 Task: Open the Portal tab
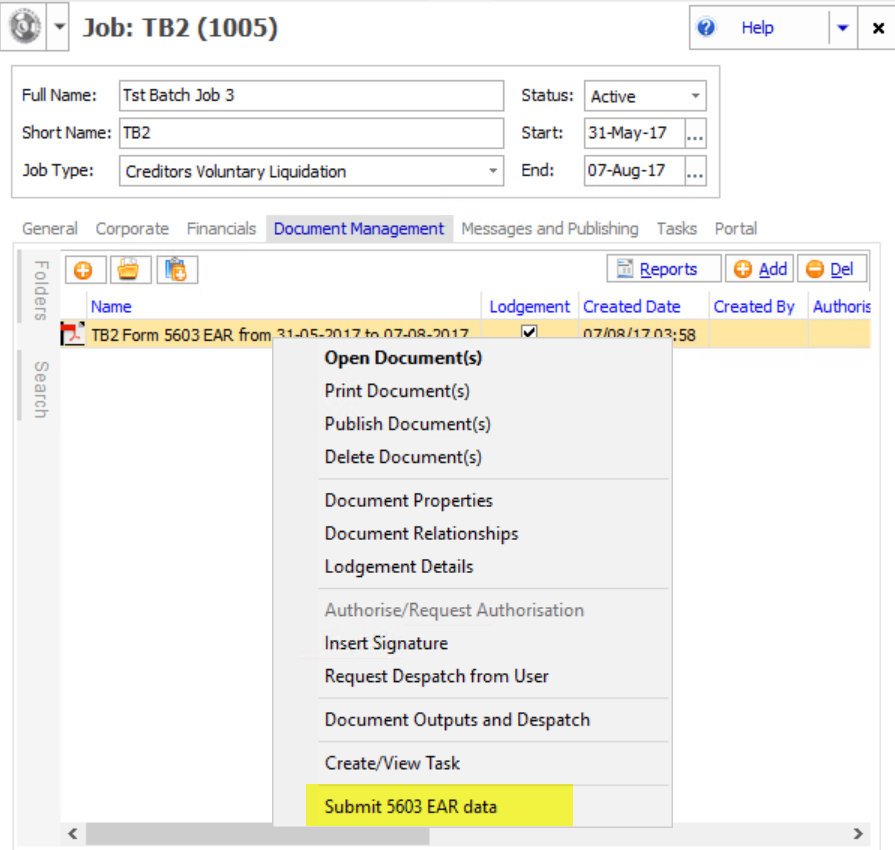coord(736,229)
